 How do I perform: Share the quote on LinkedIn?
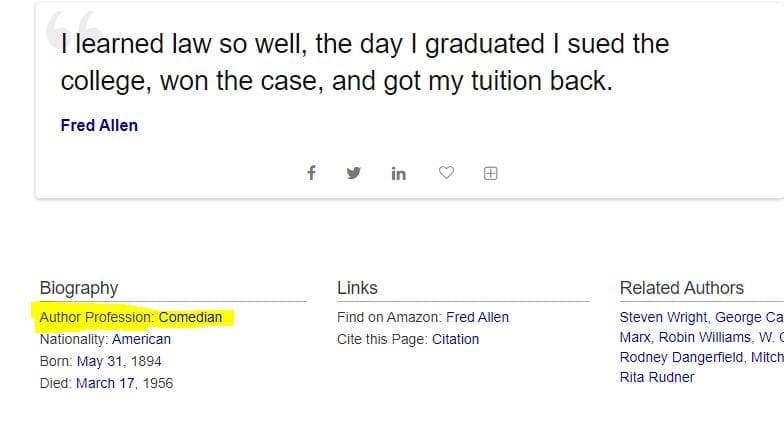click(398, 174)
